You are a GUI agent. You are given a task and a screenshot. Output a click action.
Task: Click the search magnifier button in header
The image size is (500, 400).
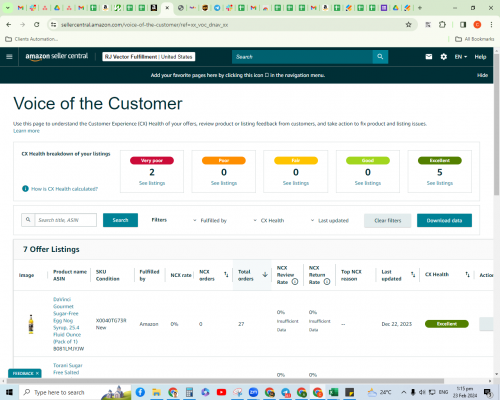point(380,57)
